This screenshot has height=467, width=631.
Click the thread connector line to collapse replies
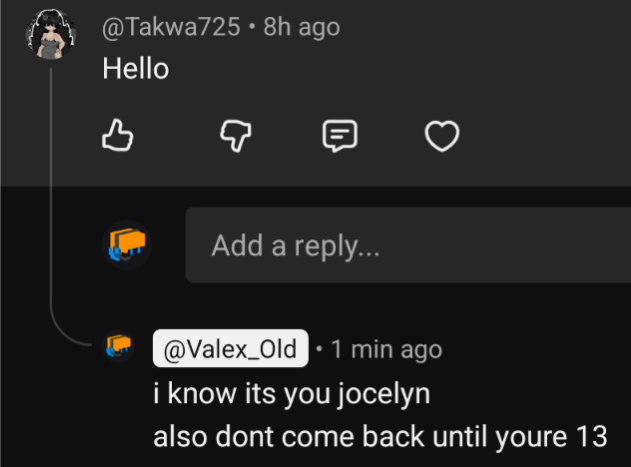pos(50,200)
